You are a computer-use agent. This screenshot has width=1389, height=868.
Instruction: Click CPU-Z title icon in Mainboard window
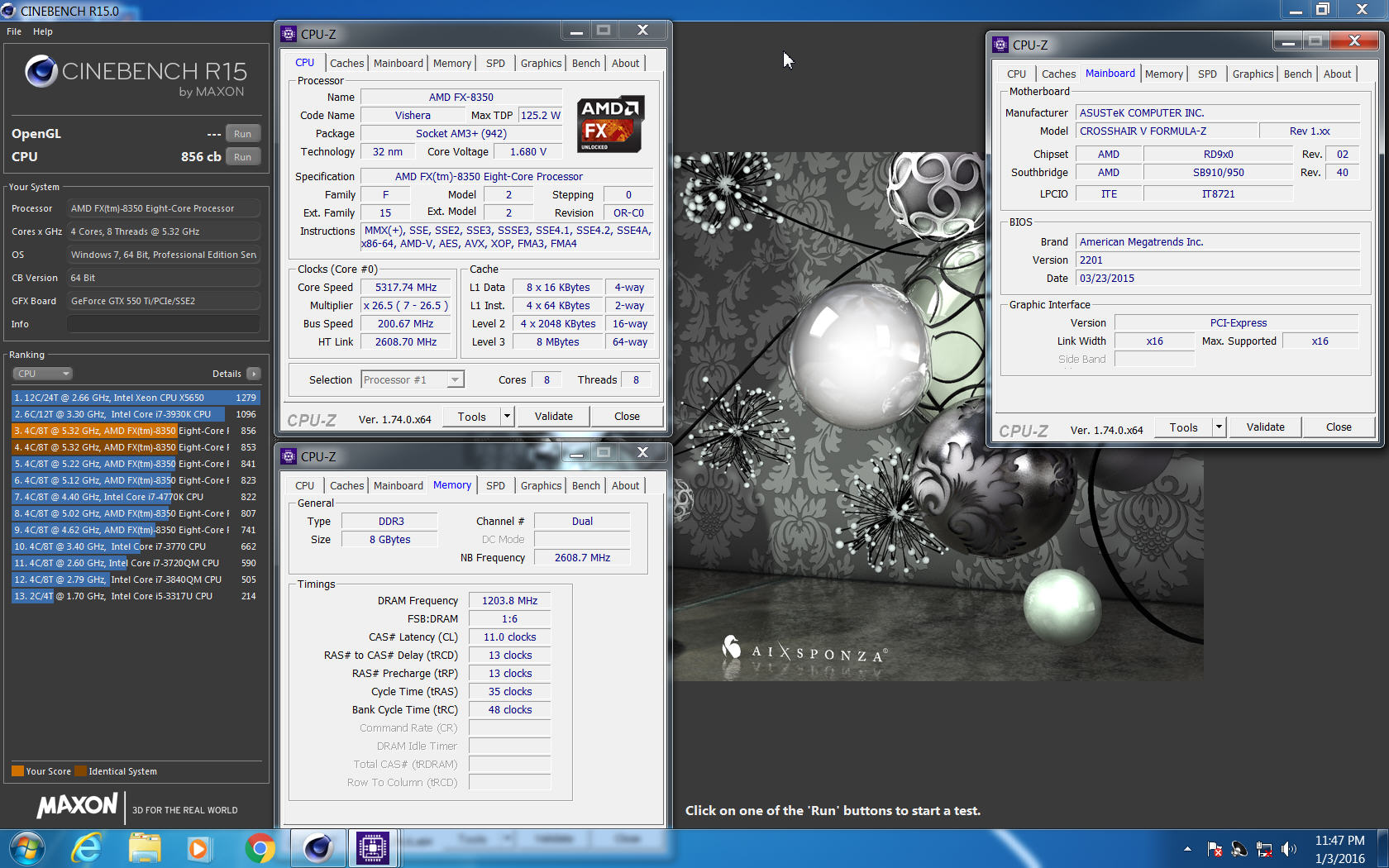point(1000,45)
